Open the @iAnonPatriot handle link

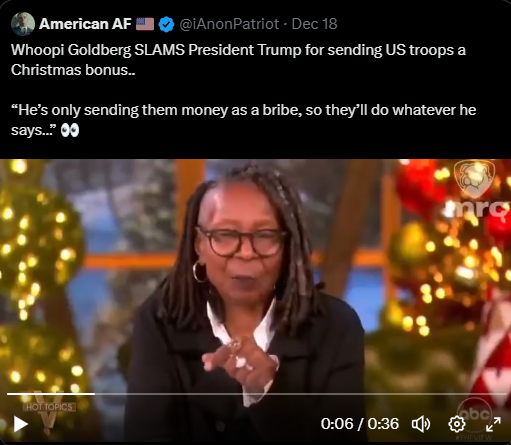point(229,24)
